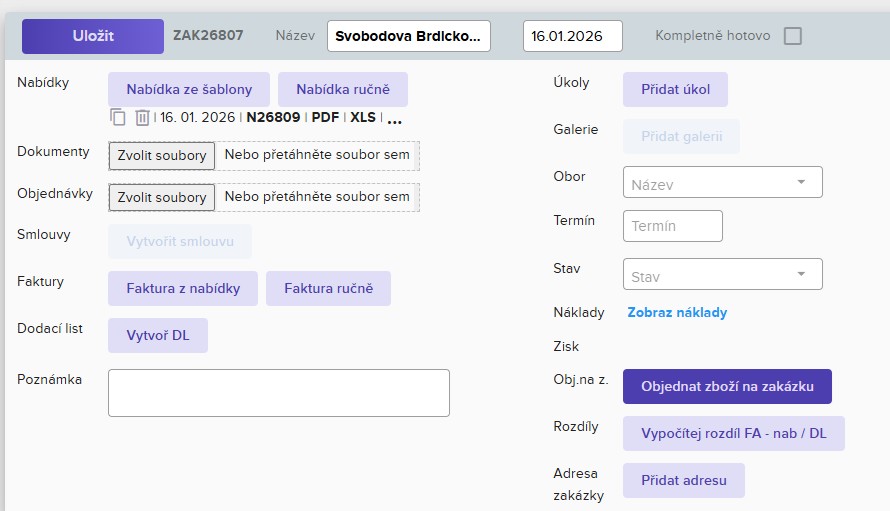The height and width of the screenshot is (511, 890).
Task: Choose files for Dokumenty
Action: (x=162, y=155)
